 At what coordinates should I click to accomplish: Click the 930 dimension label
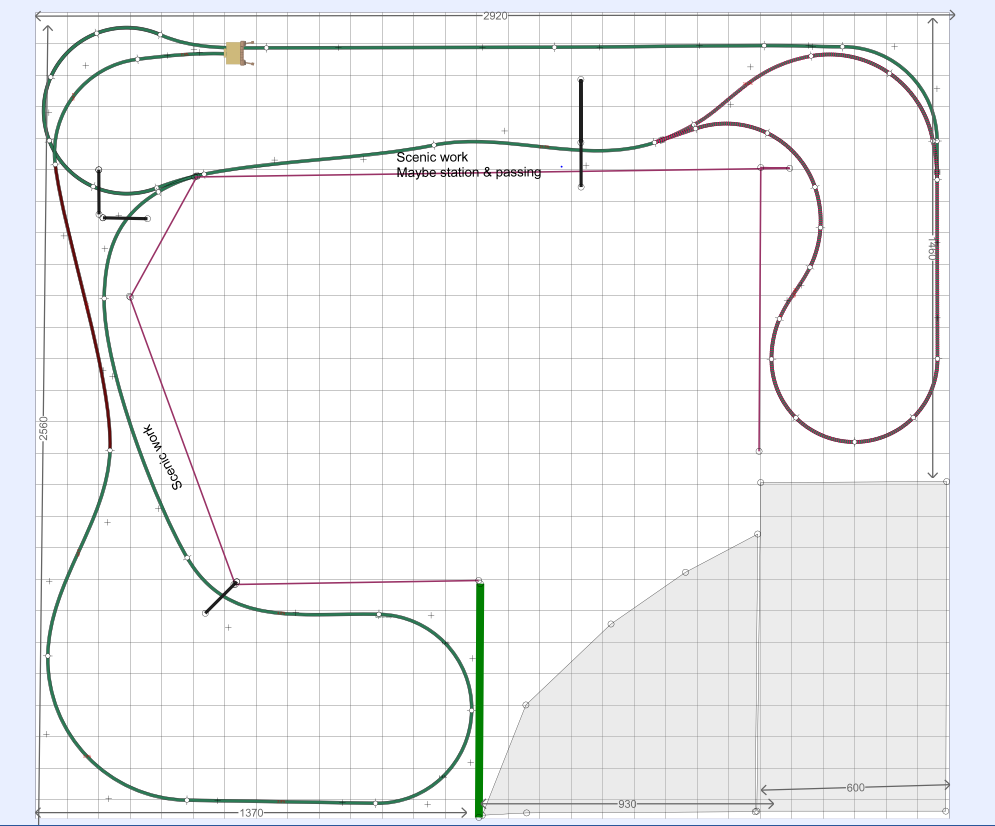(x=626, y=804)
